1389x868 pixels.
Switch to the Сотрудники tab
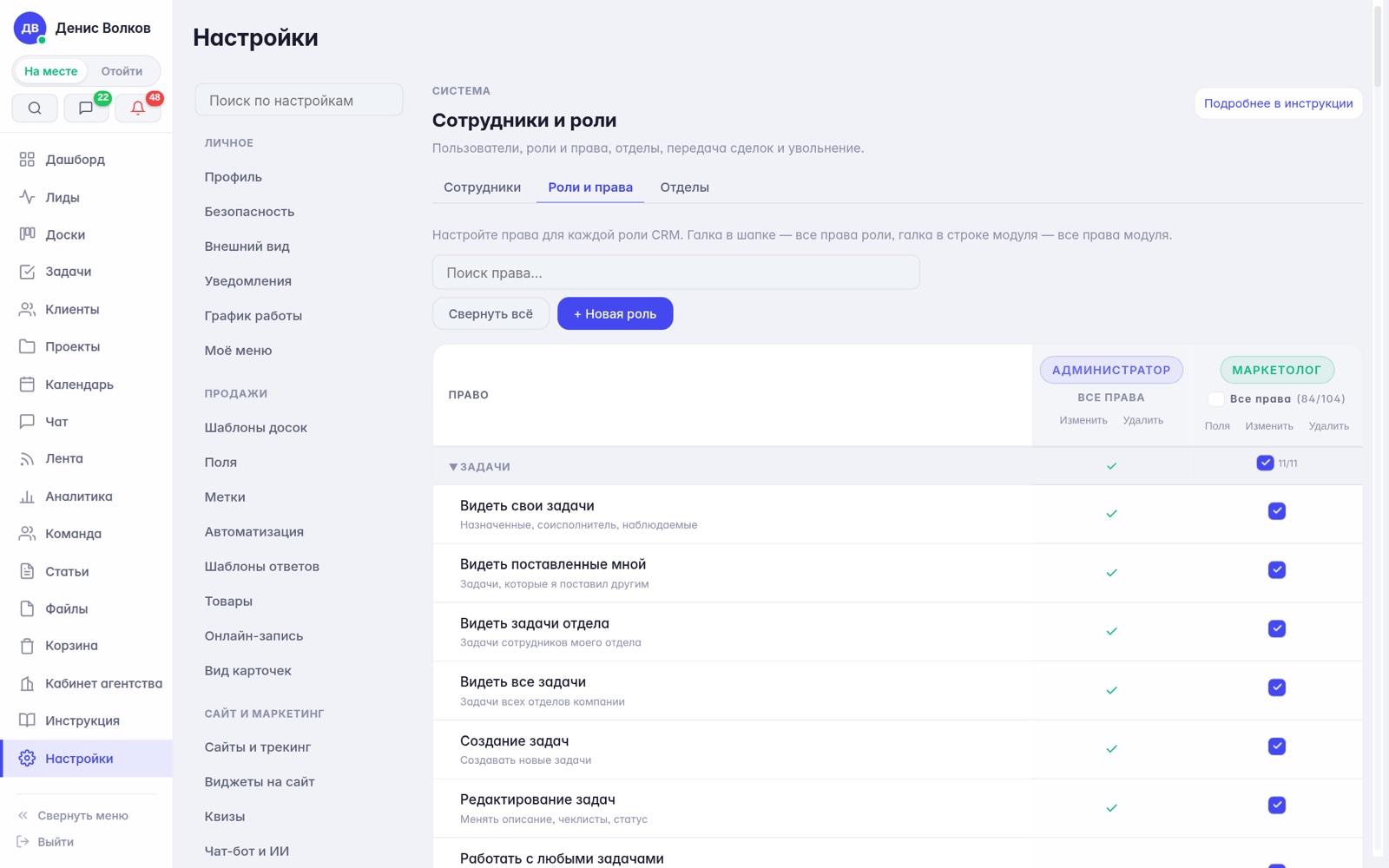click(482, 187)
